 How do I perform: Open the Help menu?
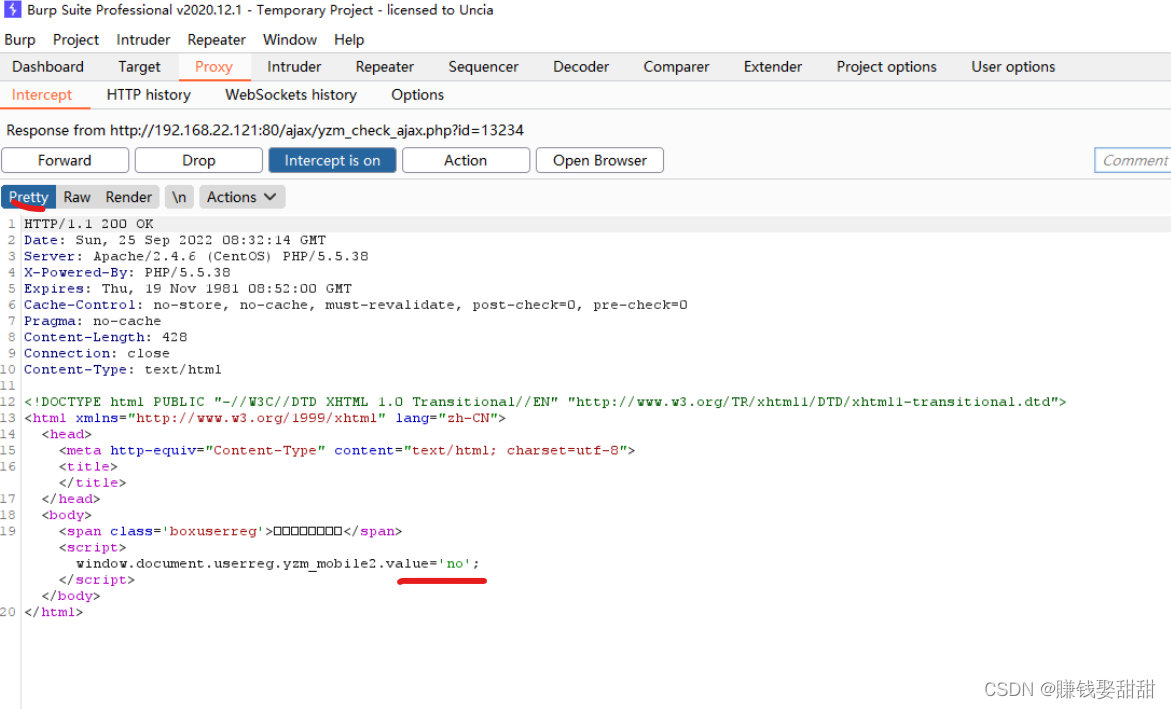pyautogui.click(x=349, y=40)
